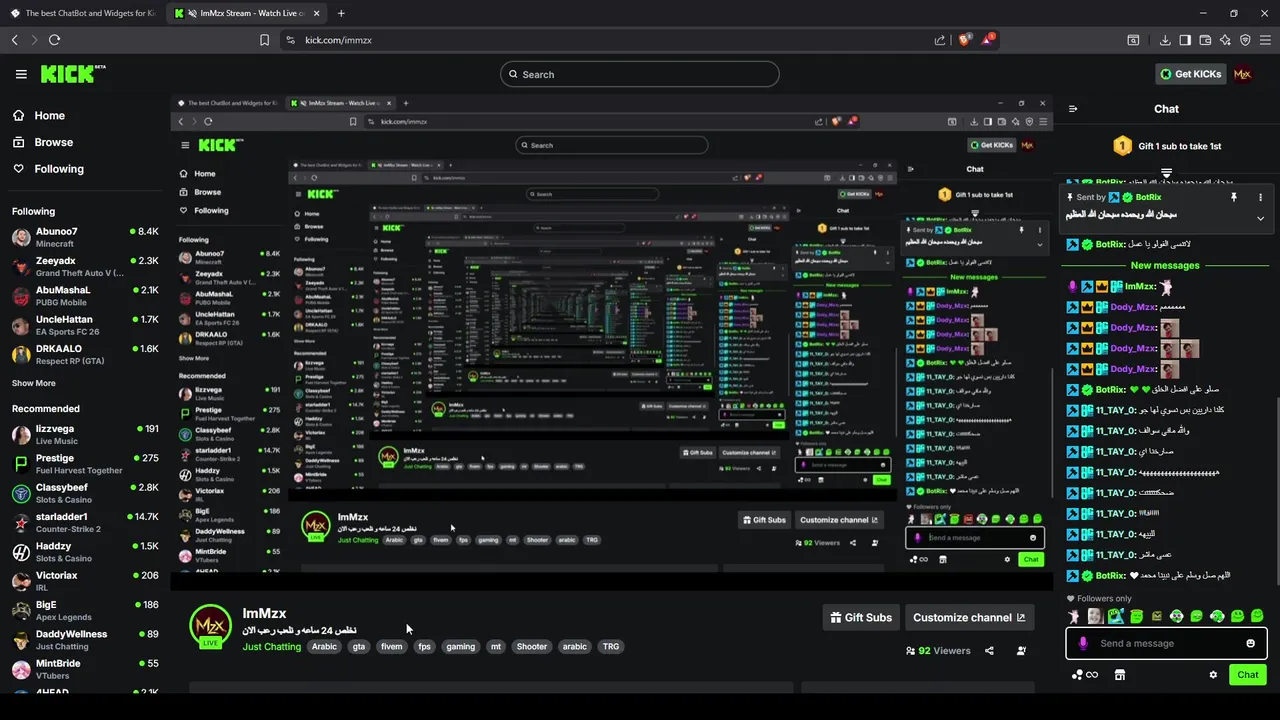Open a new browser tab with the plus button
Screen dimensions: 1280x720
tap(341, 13)
